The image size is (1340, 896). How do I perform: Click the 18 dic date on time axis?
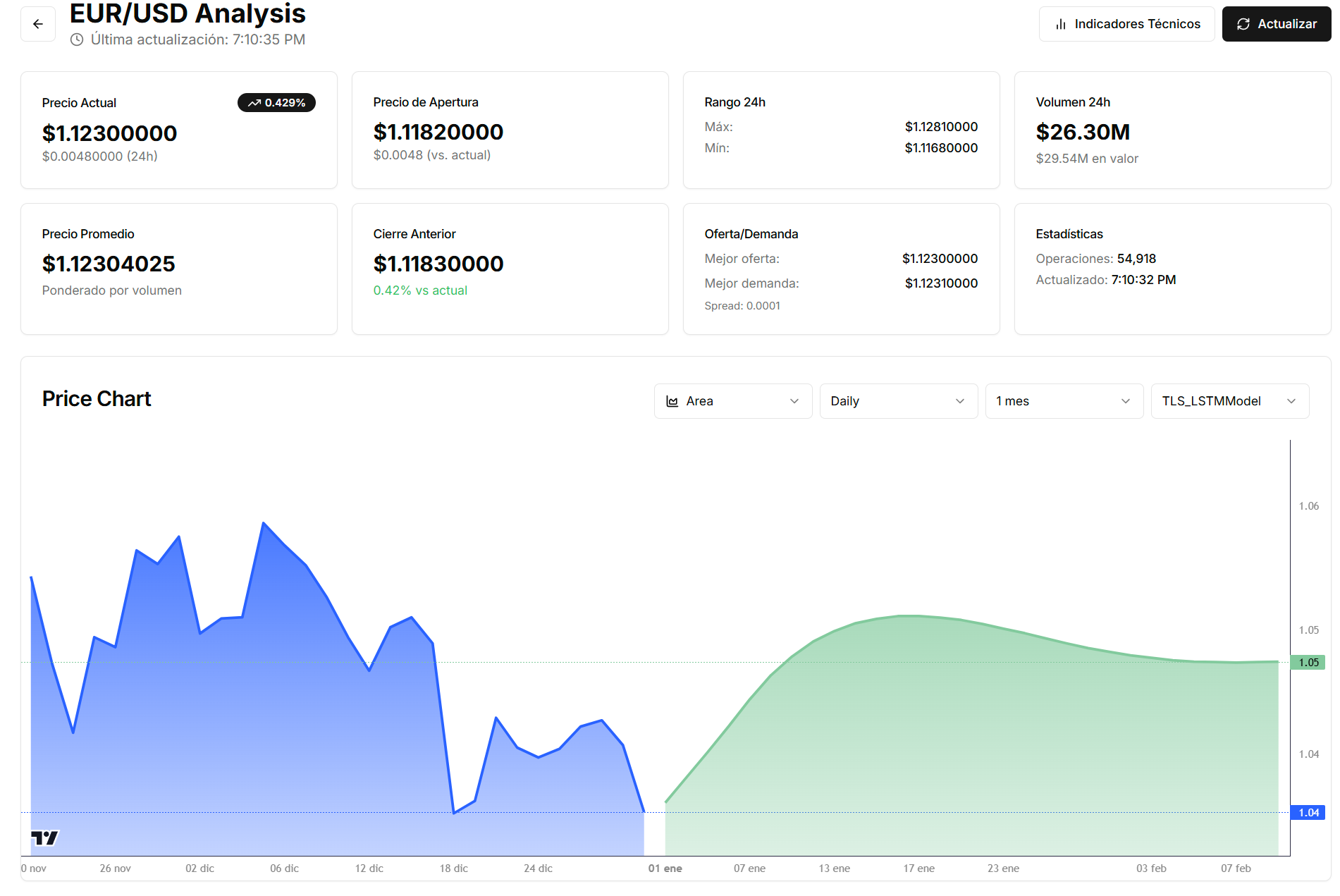[x=454, y=869]
